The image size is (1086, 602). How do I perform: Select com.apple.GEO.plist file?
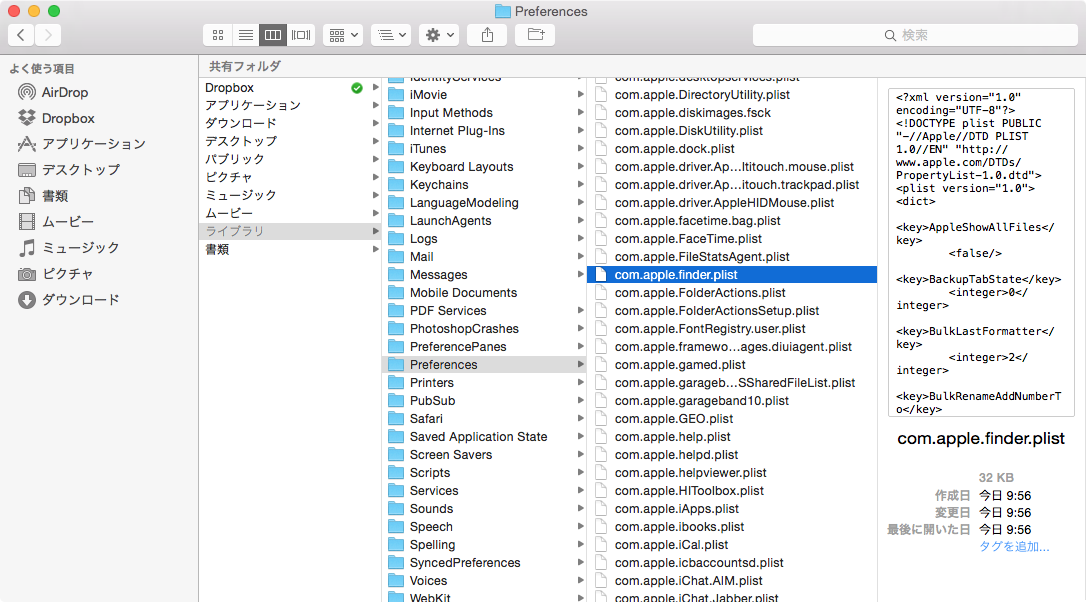point(732,419)
